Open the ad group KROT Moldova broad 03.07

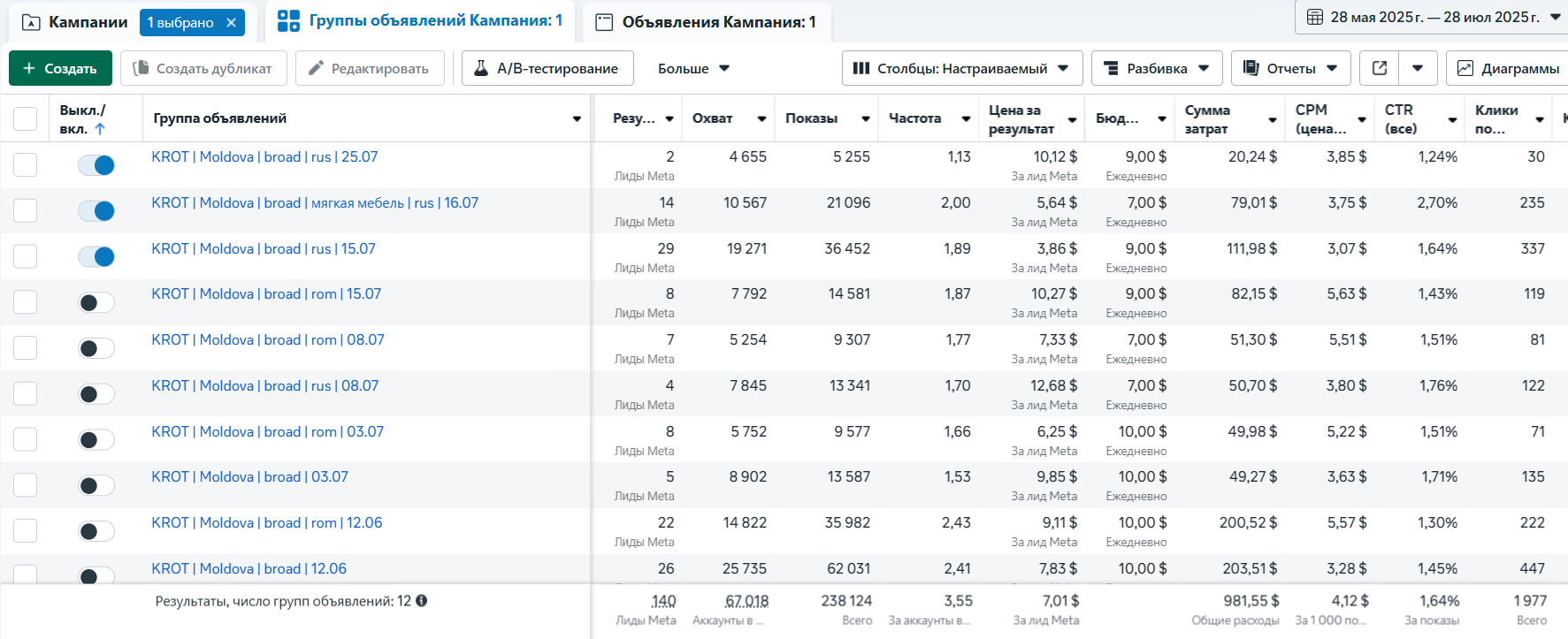(249, 477)
